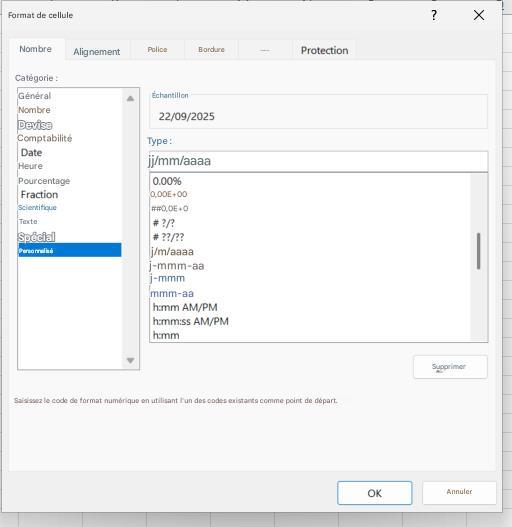Click the category list scroll down arrow
Viewport: 512px width, 527px height.
pyautogui.click(x=130, y=360)
